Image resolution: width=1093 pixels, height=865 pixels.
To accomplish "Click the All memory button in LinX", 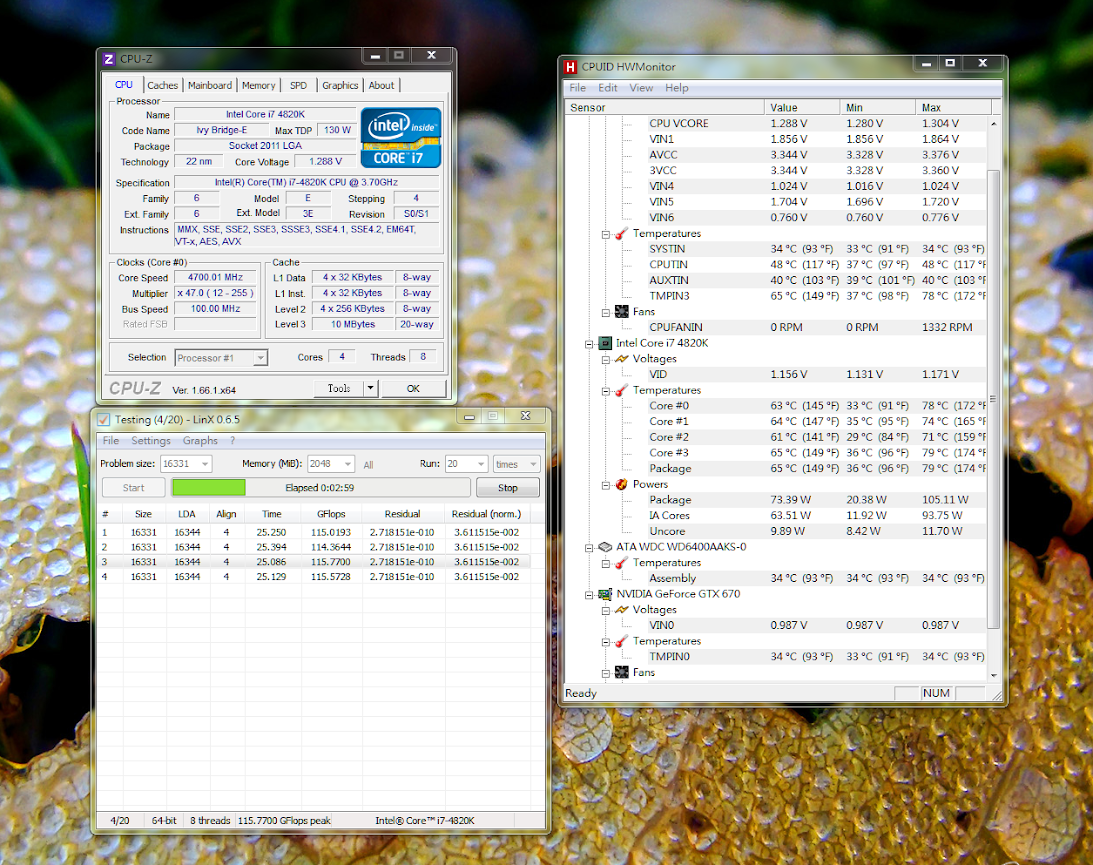I will [368, 465].
